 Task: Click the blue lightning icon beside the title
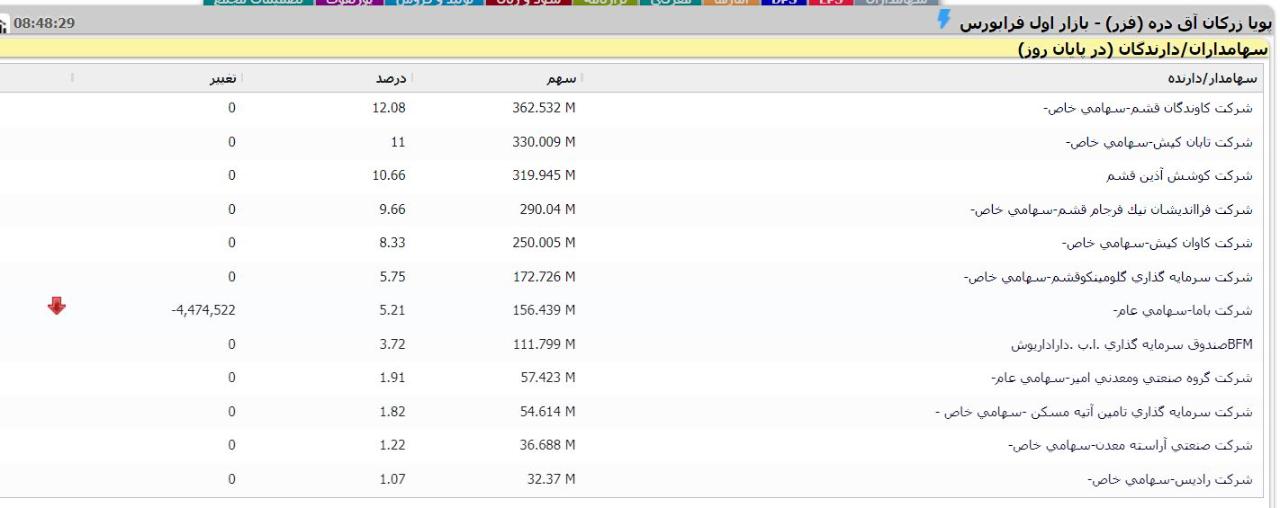(x=943, y=22)
